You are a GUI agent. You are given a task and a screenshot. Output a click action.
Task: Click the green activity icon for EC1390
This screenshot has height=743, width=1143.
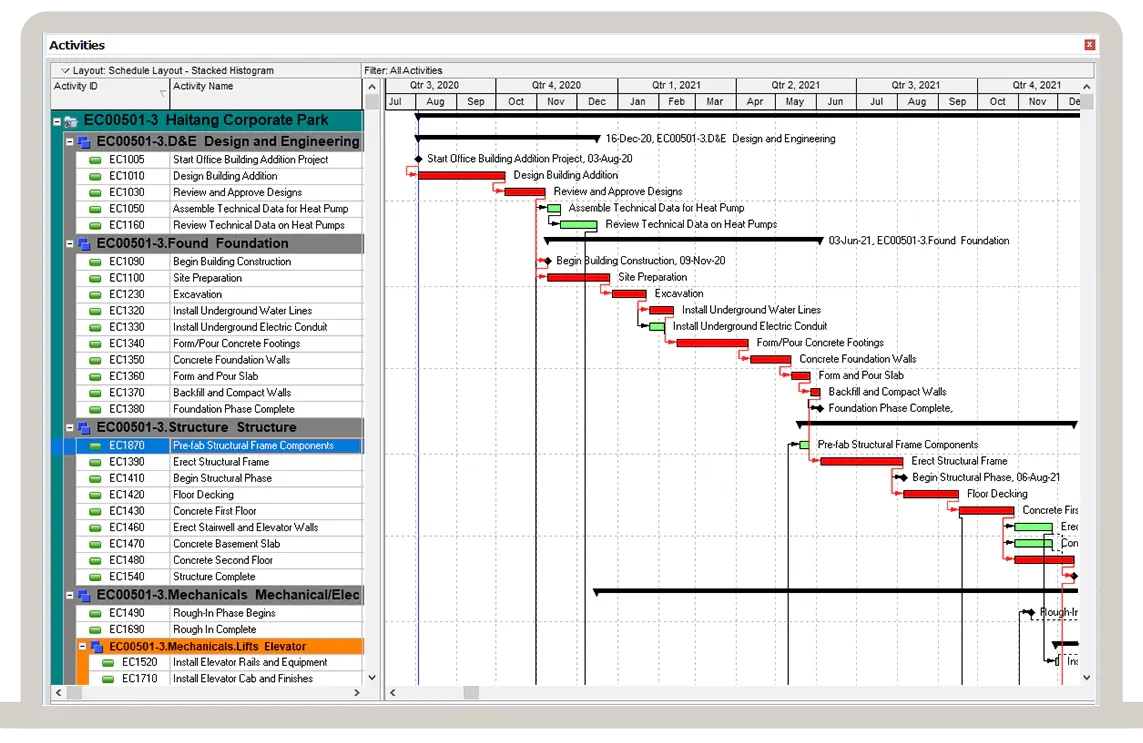pos(95,462)
